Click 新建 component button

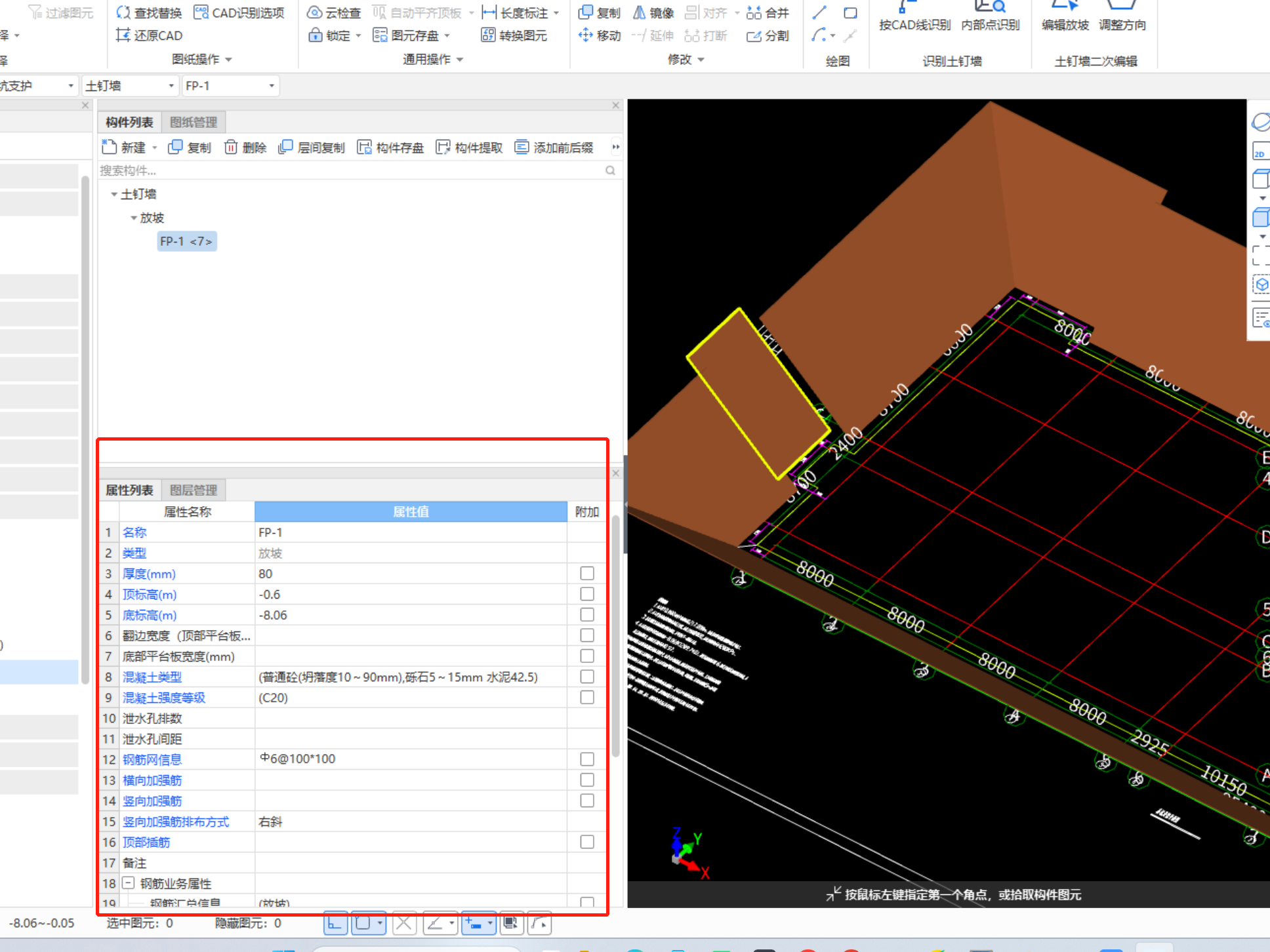point(124,148)
